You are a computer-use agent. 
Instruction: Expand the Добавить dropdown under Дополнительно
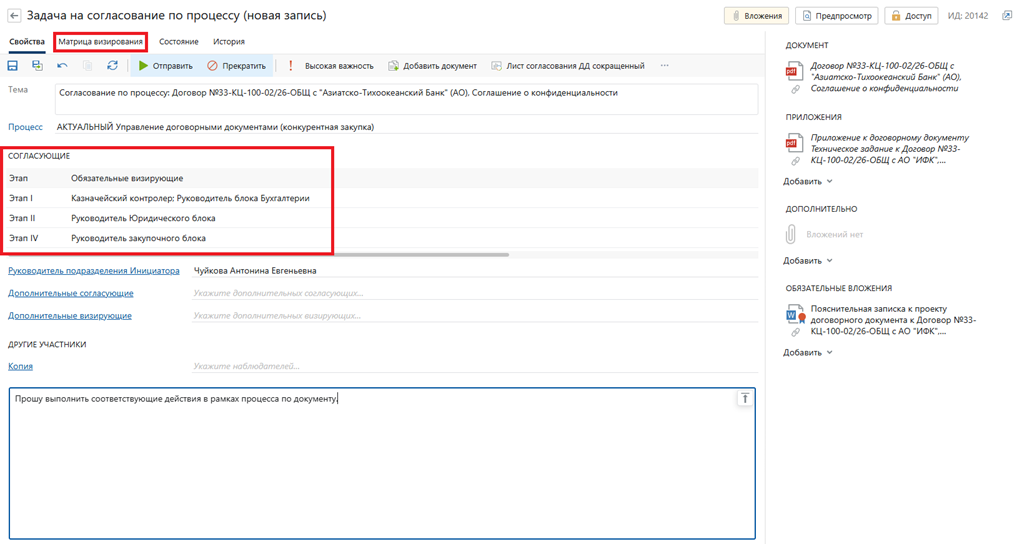(x=808, y=261)
